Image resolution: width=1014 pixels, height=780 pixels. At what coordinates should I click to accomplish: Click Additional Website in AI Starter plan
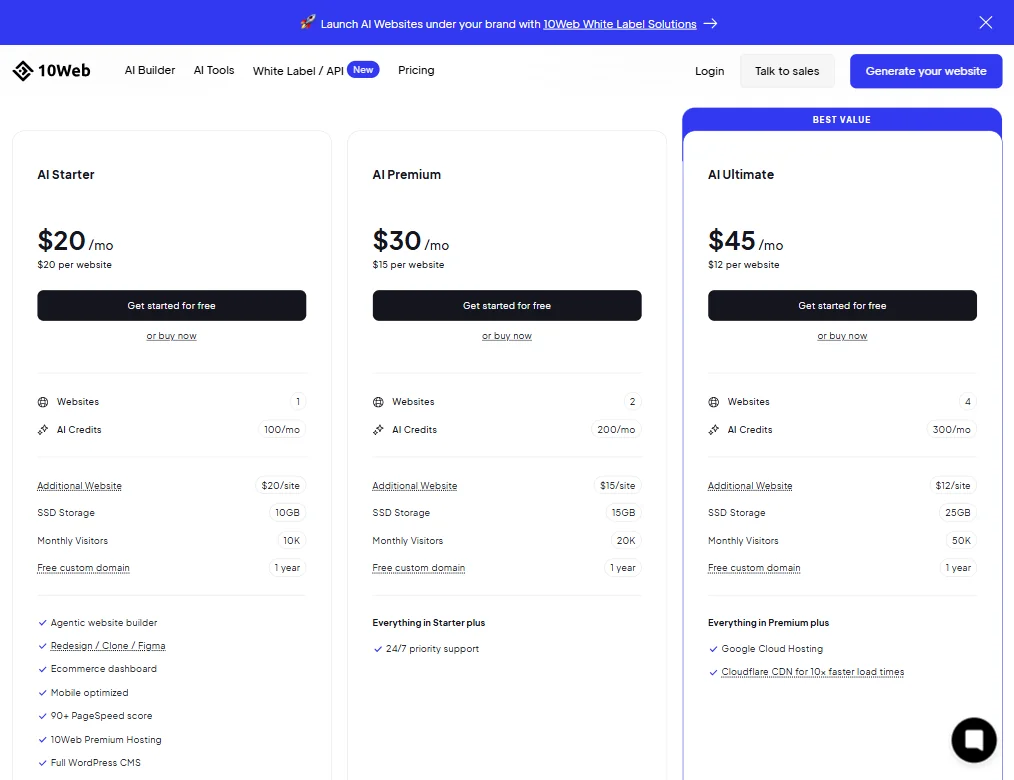coord(80,486)
